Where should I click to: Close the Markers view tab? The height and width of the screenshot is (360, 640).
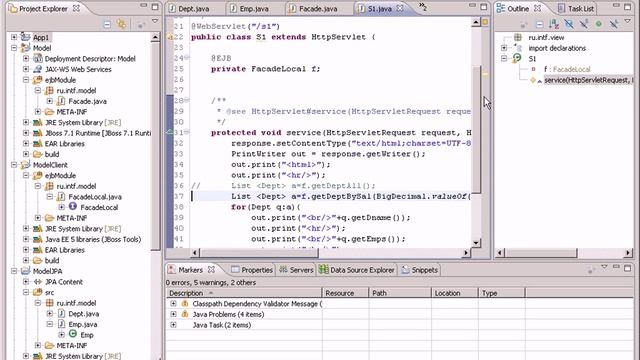[x=211, y=270]
